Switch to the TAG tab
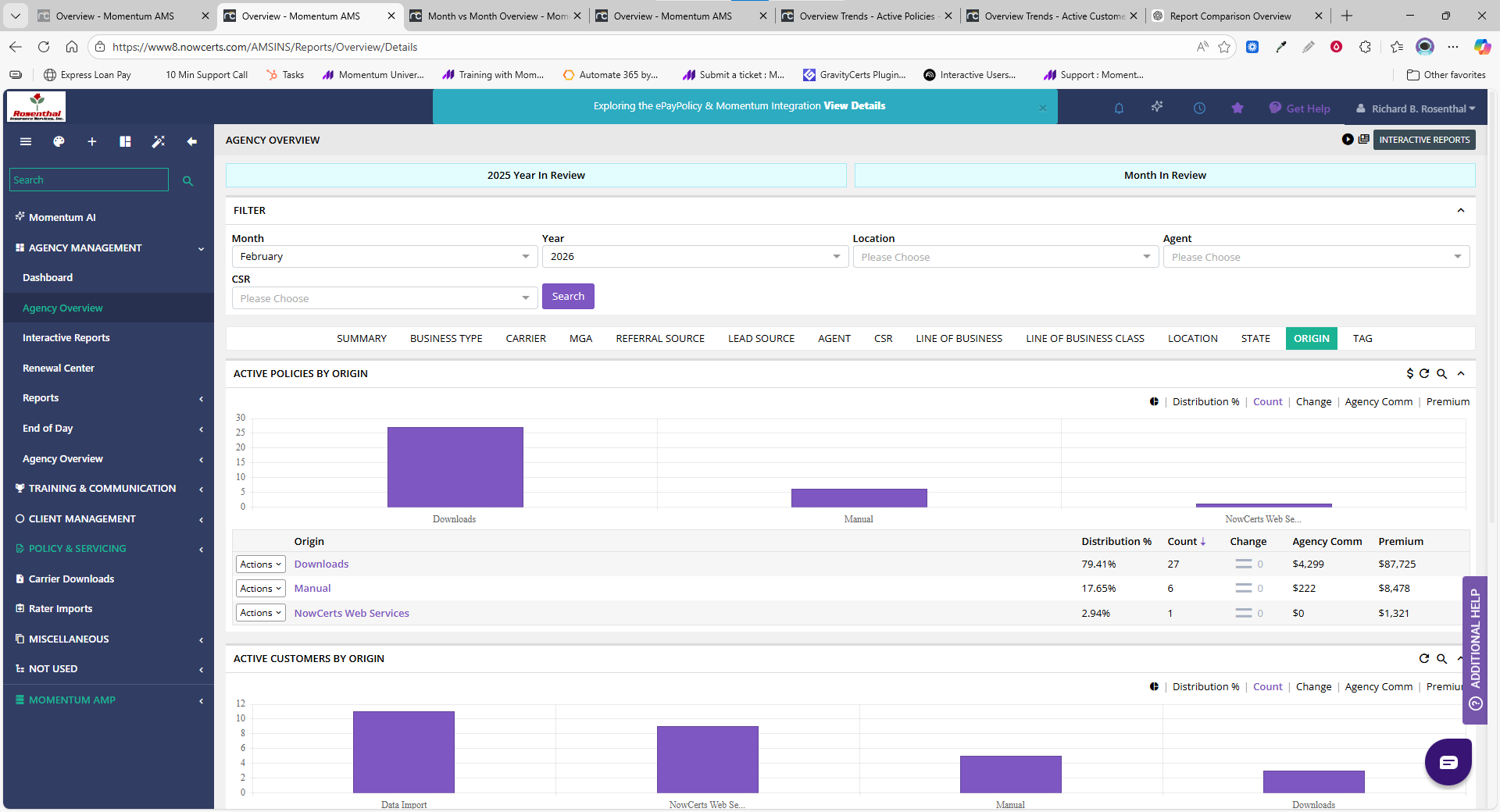Image resolution: width=1500 pixels, height=812 pixels. click(1362, 338)
